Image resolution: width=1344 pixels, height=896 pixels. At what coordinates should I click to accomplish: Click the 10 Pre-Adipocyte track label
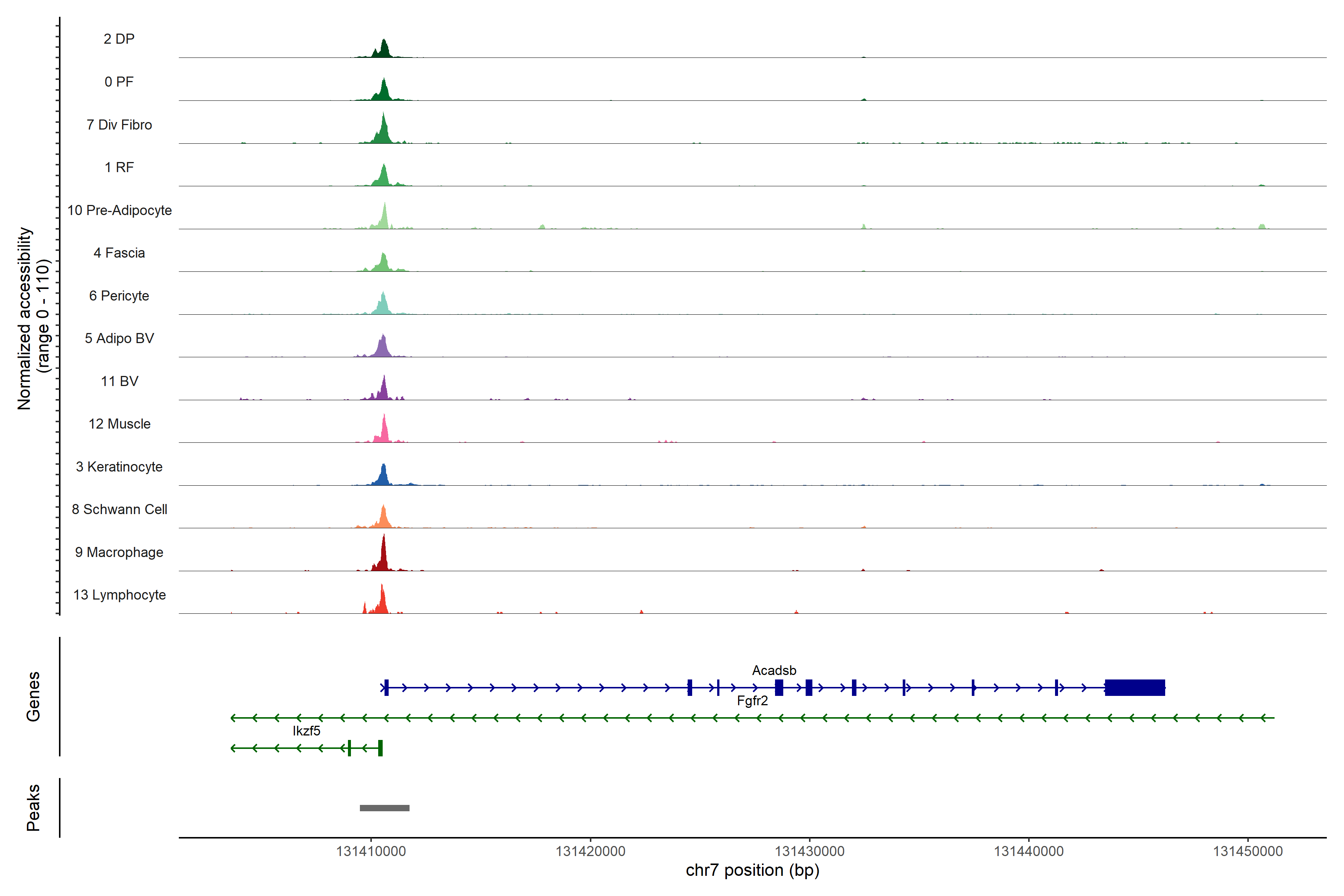click(x=119, y=210)
